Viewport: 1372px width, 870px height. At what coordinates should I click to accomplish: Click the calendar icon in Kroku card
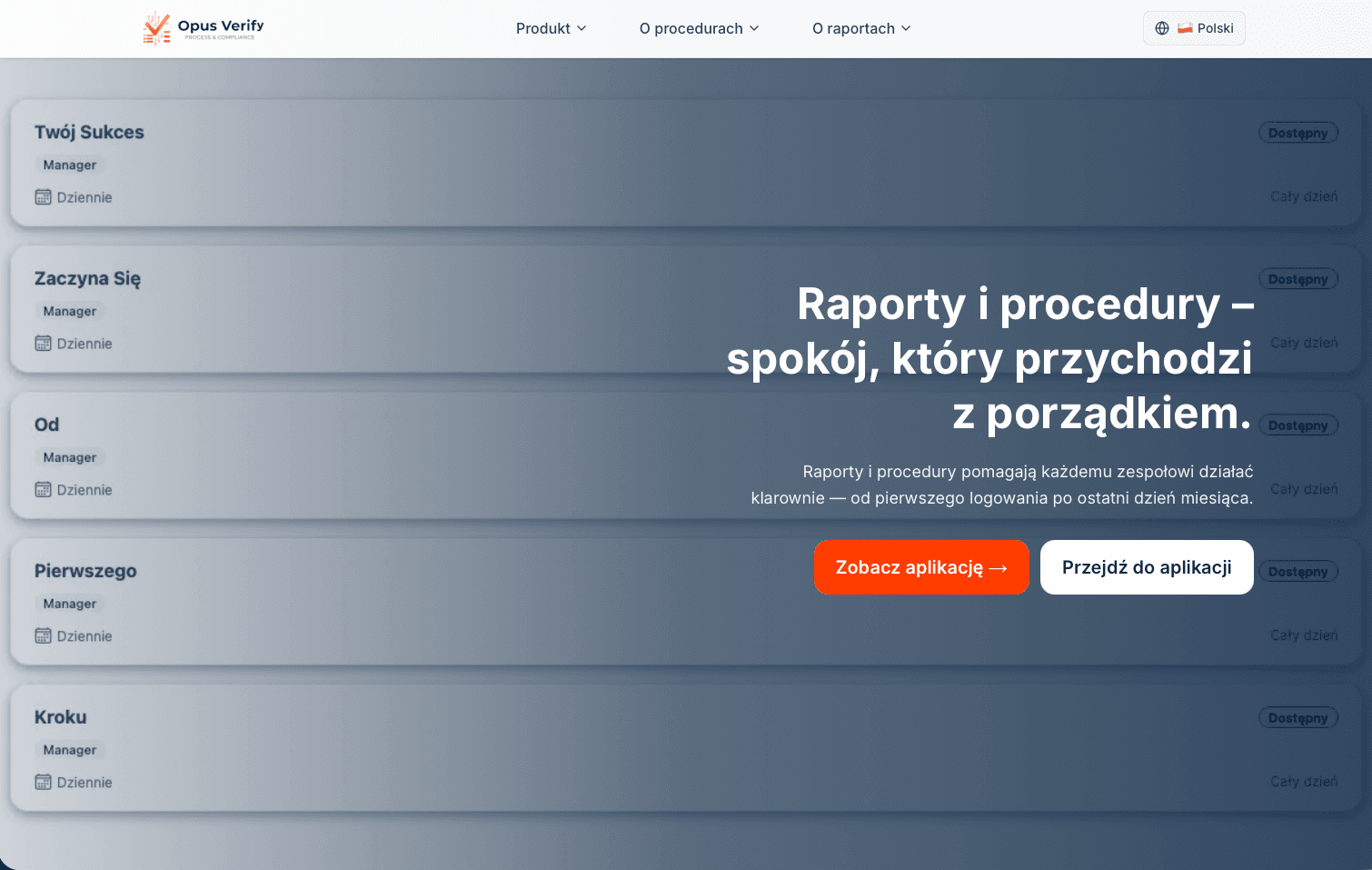click(43, 783)
